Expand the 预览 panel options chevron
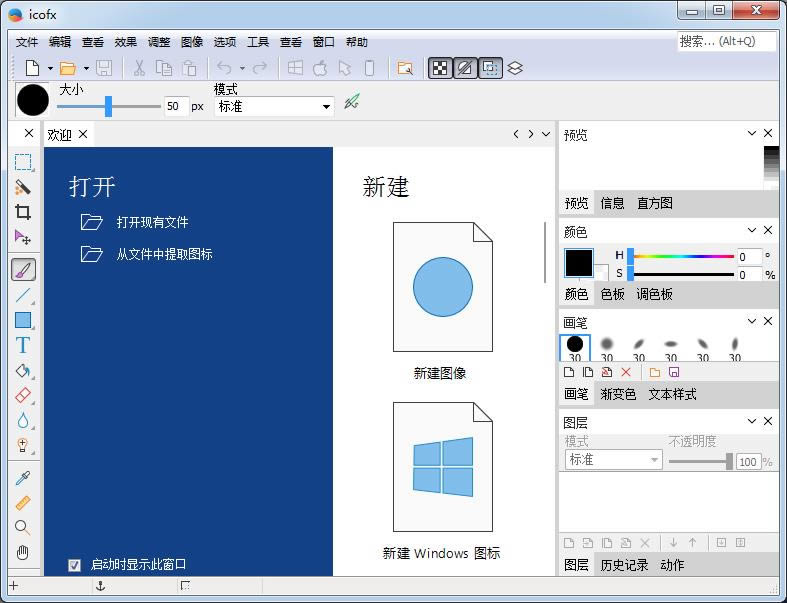Viewport: 787px width, 603px height. click(752, 133)
